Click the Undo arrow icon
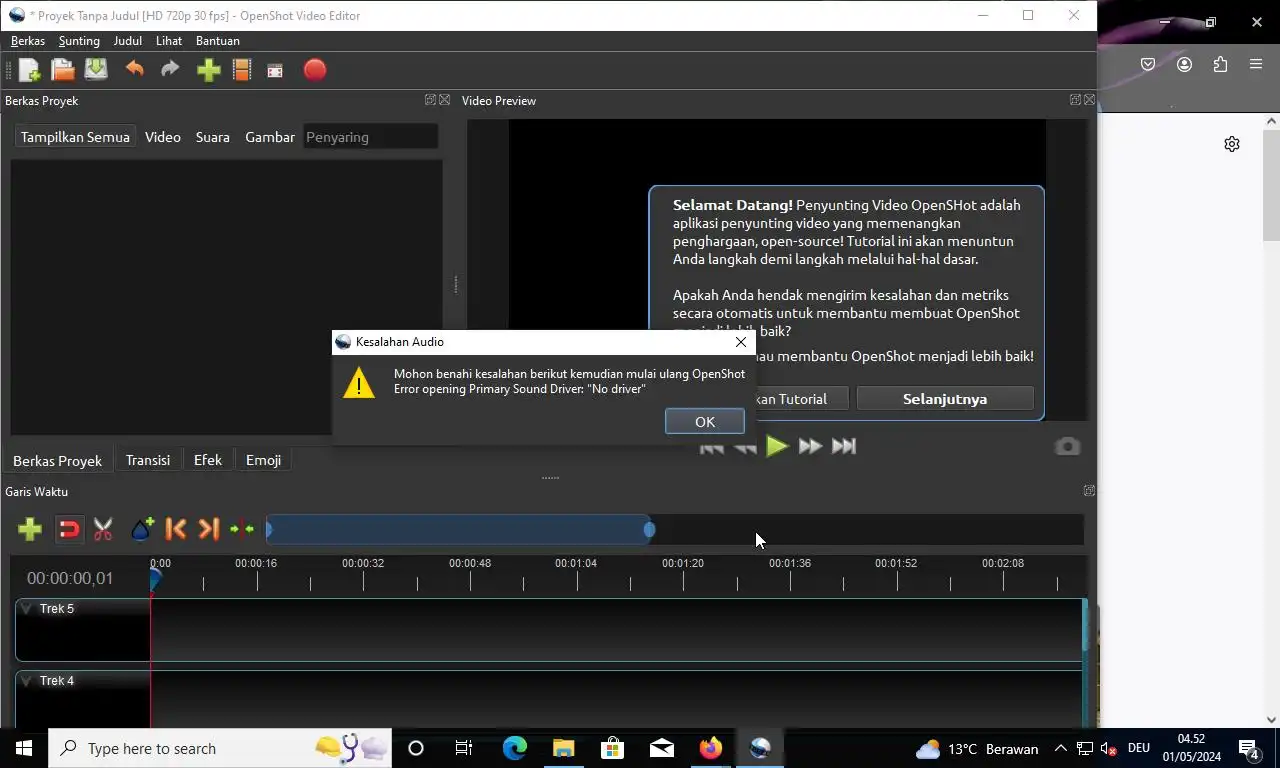Image resolution: width=1280 pixels, height=768 pixels. [135, 69]
